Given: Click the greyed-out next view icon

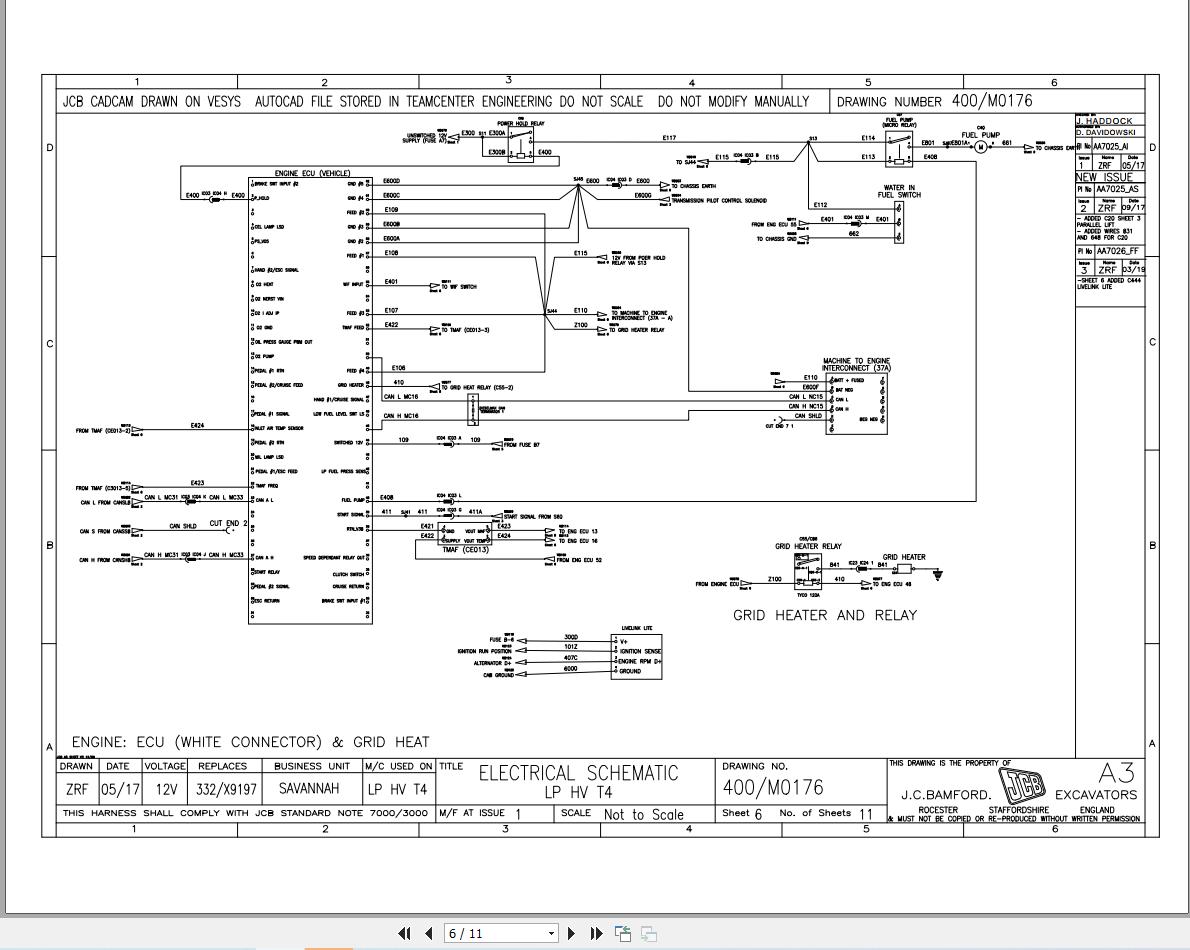Looking at the screenshot, I should click(x=649, y=933).
